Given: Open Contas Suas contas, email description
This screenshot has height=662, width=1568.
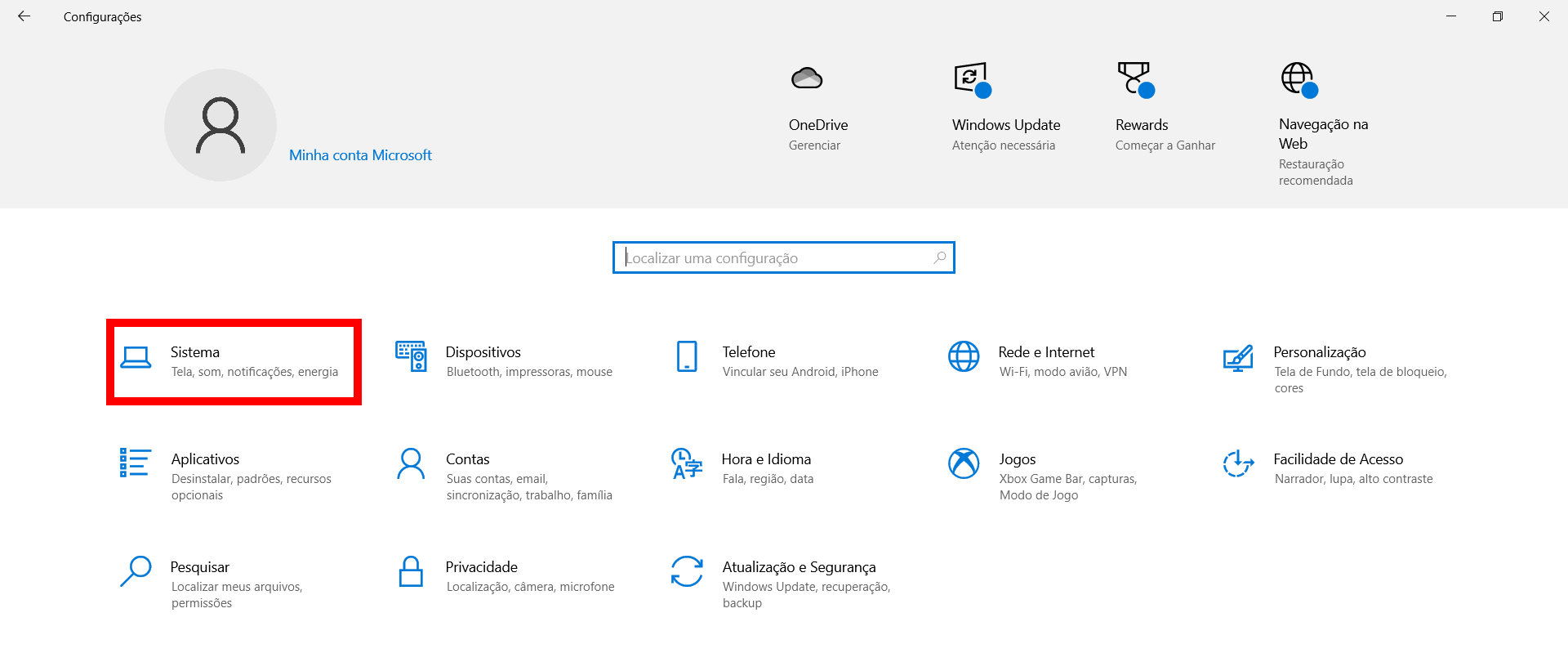Looking at the screenshot, I should point(529,487).
